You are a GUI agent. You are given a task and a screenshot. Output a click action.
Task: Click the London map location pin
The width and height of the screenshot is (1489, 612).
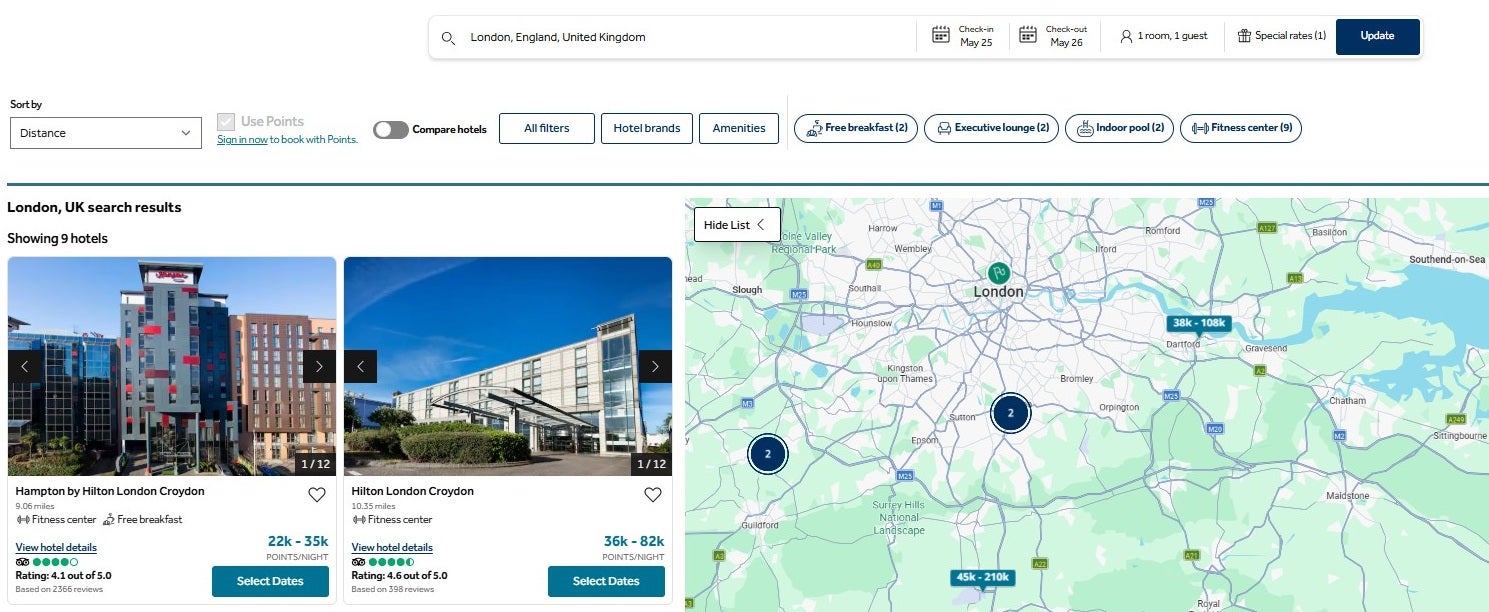998,272
